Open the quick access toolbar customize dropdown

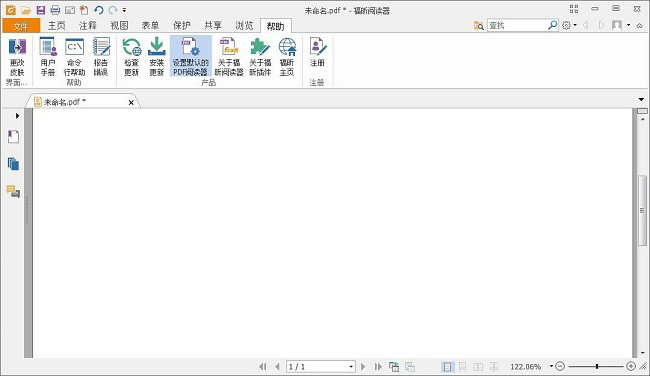tap(124, 10)
